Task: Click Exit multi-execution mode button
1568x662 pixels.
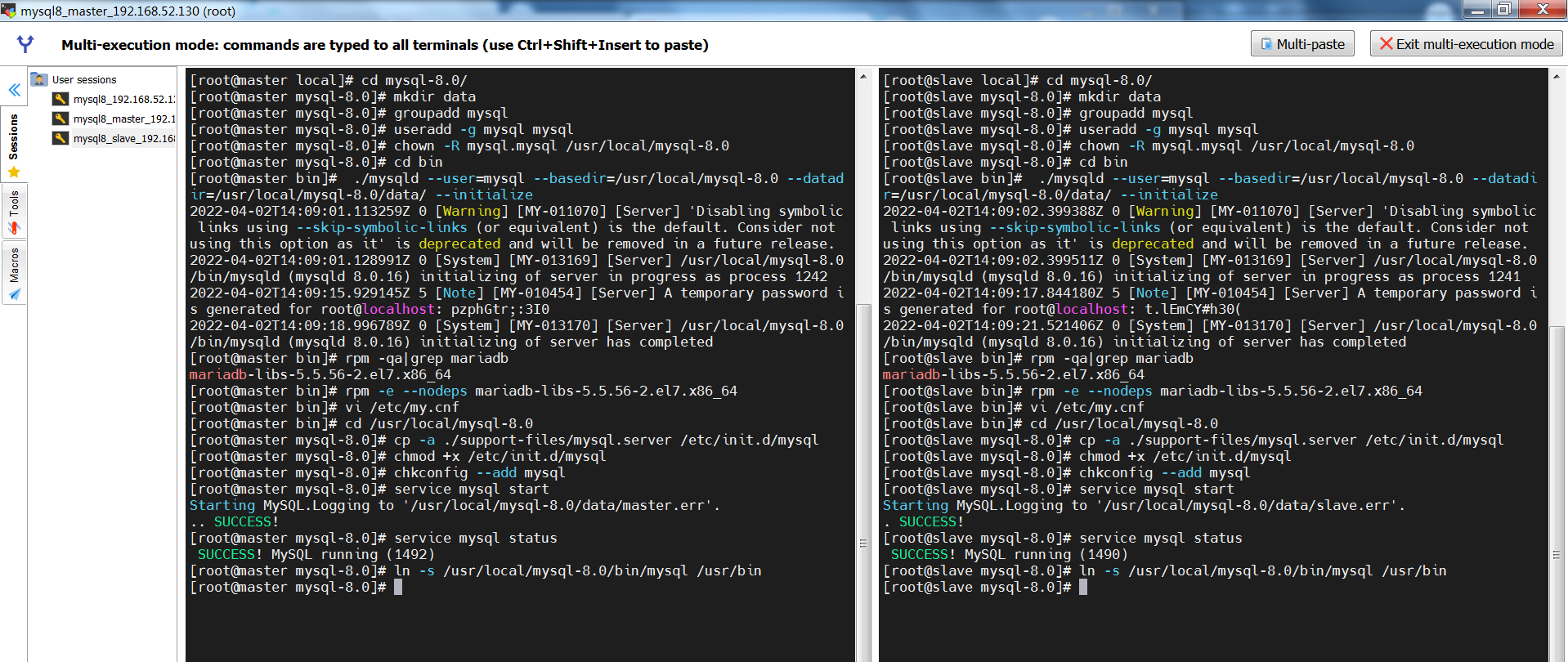Action: point(1467,44)
